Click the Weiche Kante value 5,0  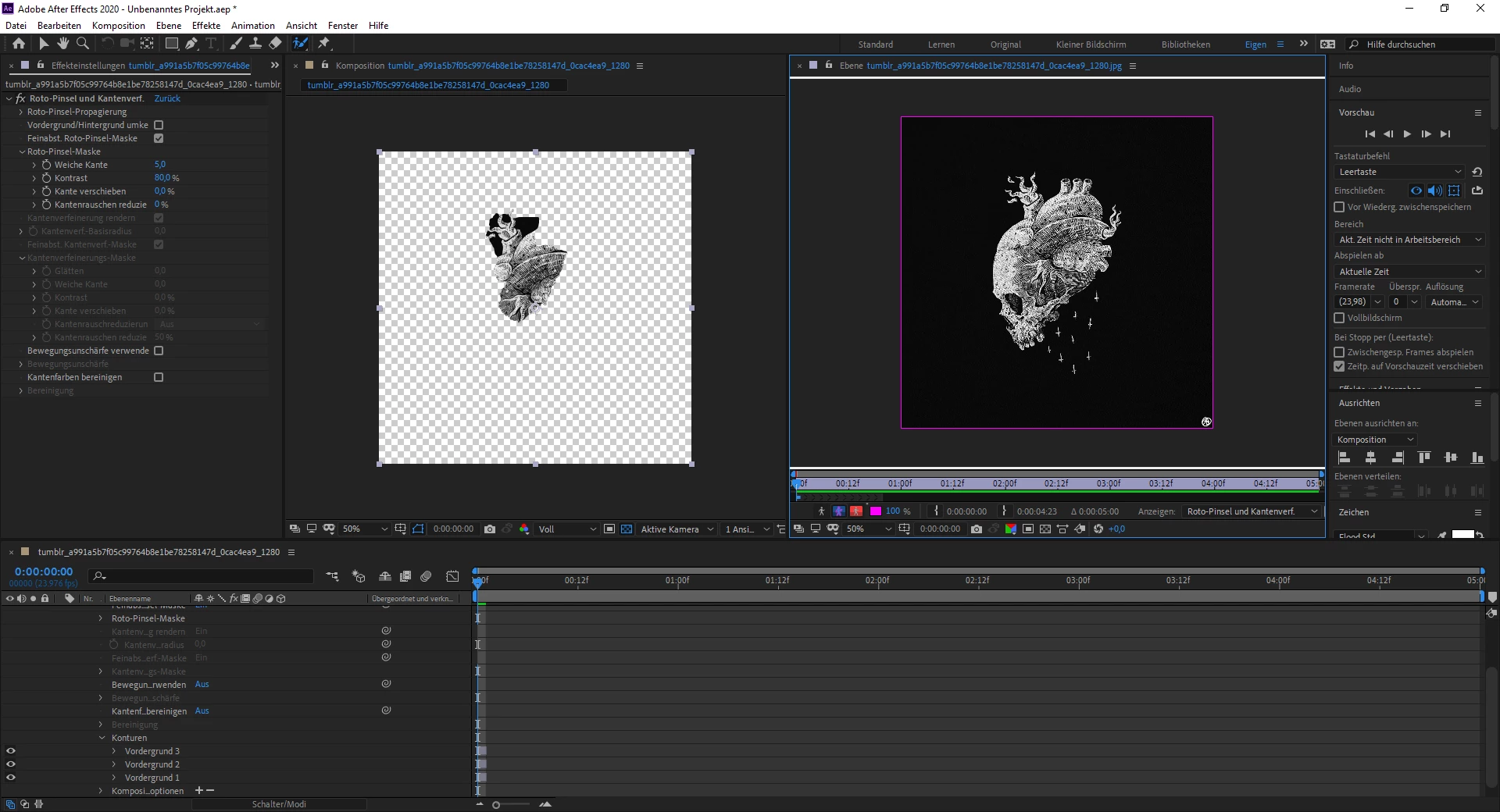click(160, 165)
